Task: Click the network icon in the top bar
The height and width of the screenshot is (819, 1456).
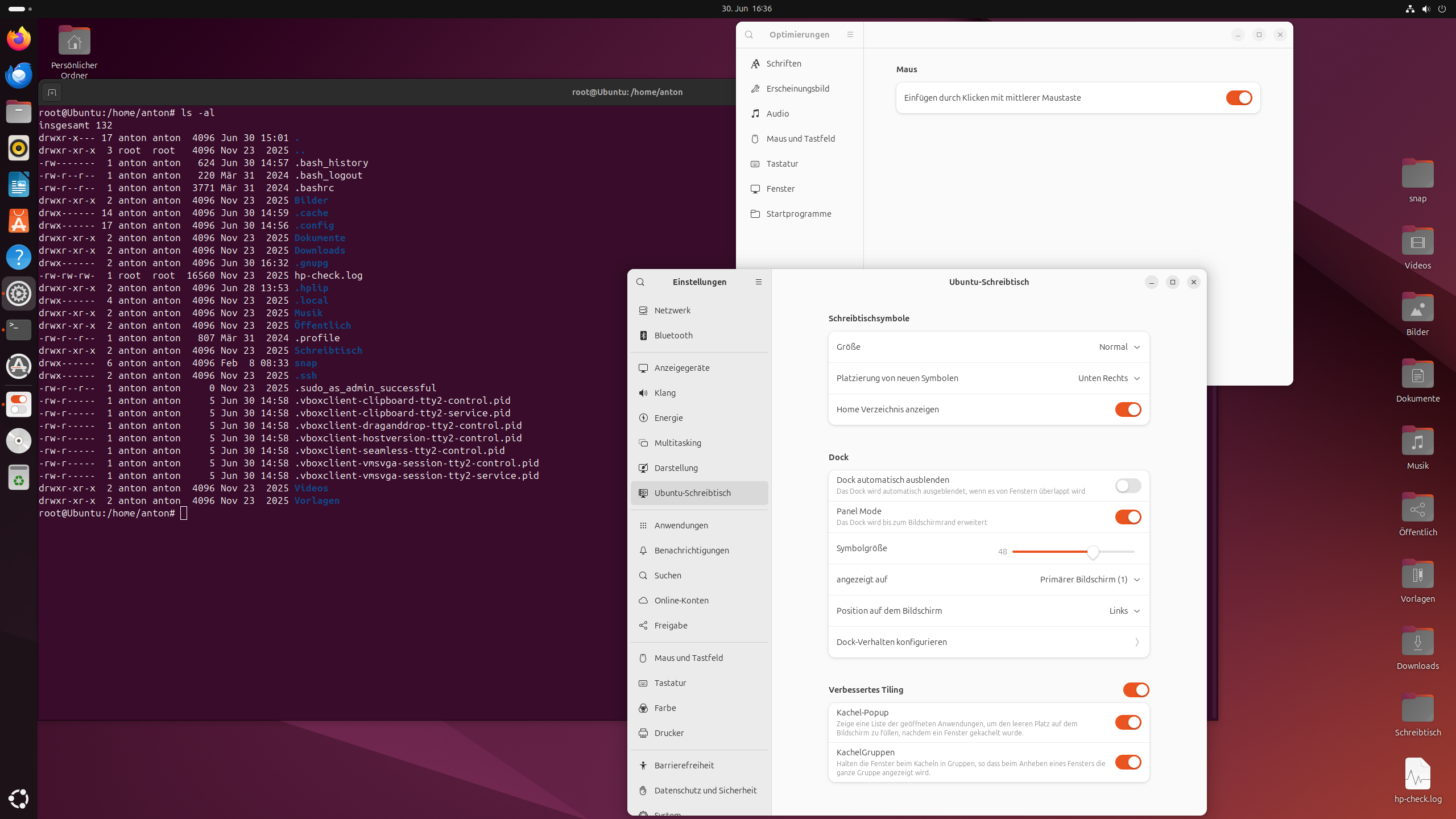Action: 1410,9
